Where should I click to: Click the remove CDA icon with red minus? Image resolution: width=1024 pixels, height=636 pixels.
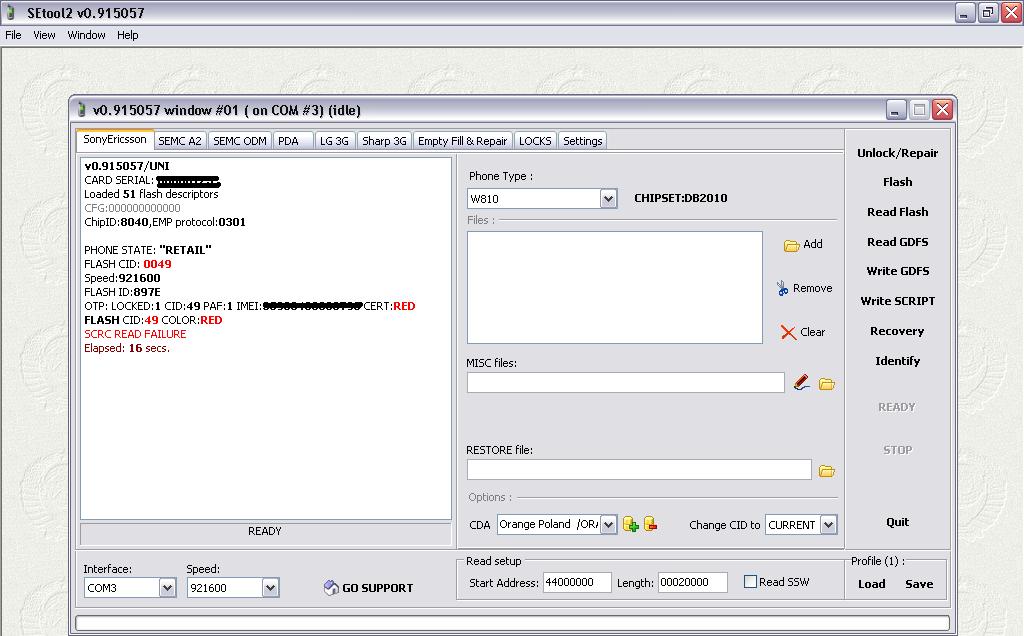coord(650,524)
